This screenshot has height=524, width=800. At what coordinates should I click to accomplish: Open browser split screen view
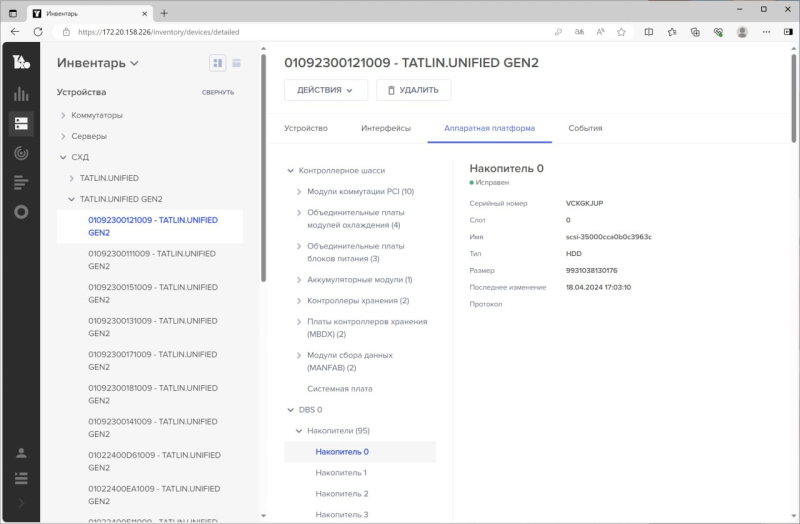click(649, 32)
